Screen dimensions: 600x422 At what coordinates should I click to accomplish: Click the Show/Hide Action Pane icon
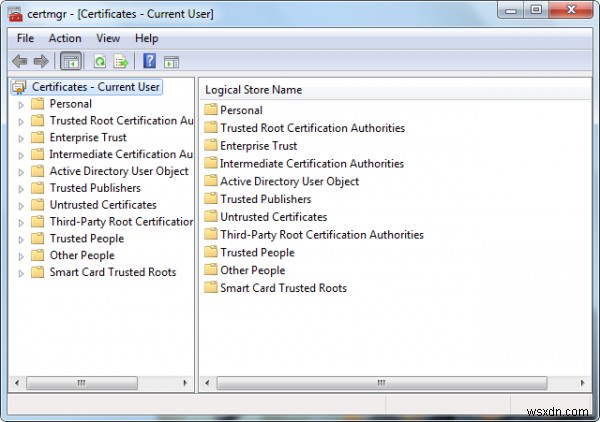171,61
